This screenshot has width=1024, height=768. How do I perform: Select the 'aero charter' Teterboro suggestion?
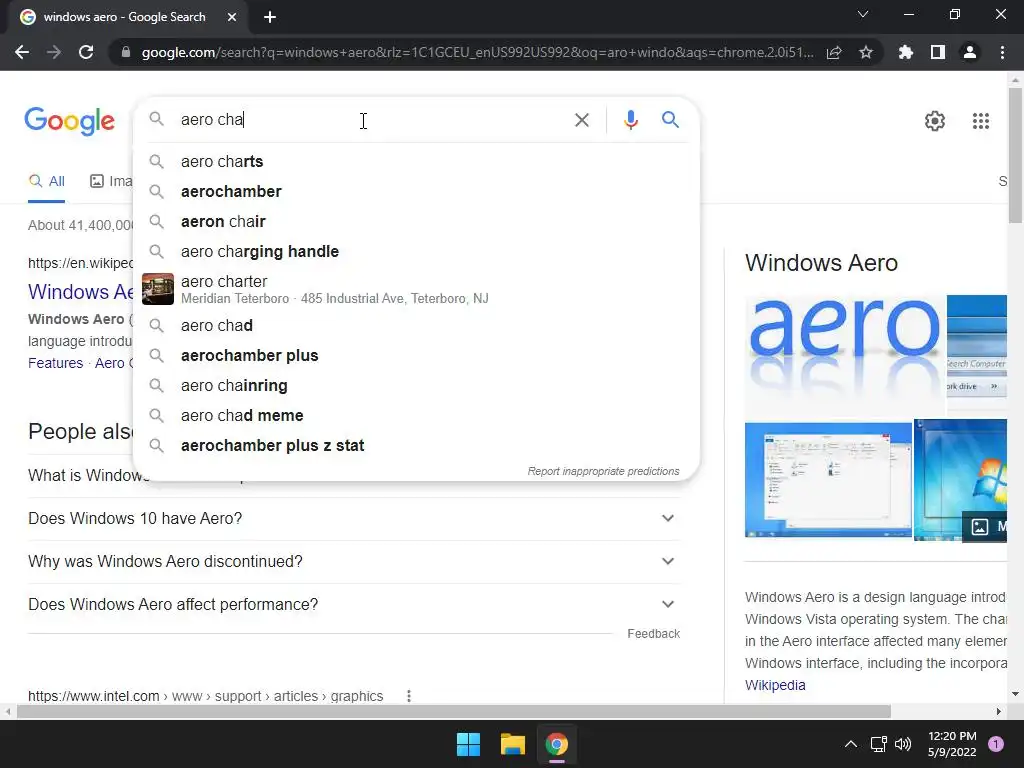[416, 289]
